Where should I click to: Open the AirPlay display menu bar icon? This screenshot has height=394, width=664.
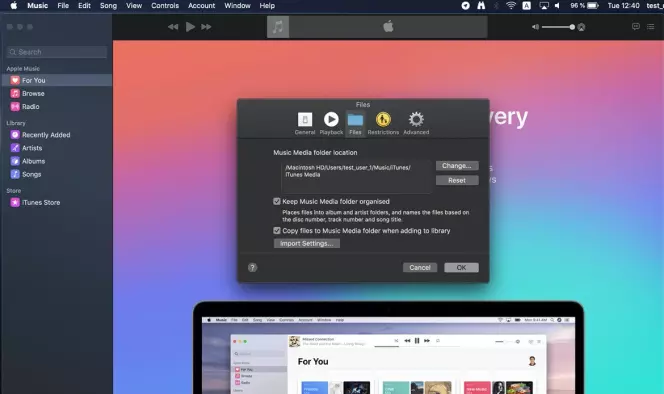pyautogui.click(x=544, y=6)
